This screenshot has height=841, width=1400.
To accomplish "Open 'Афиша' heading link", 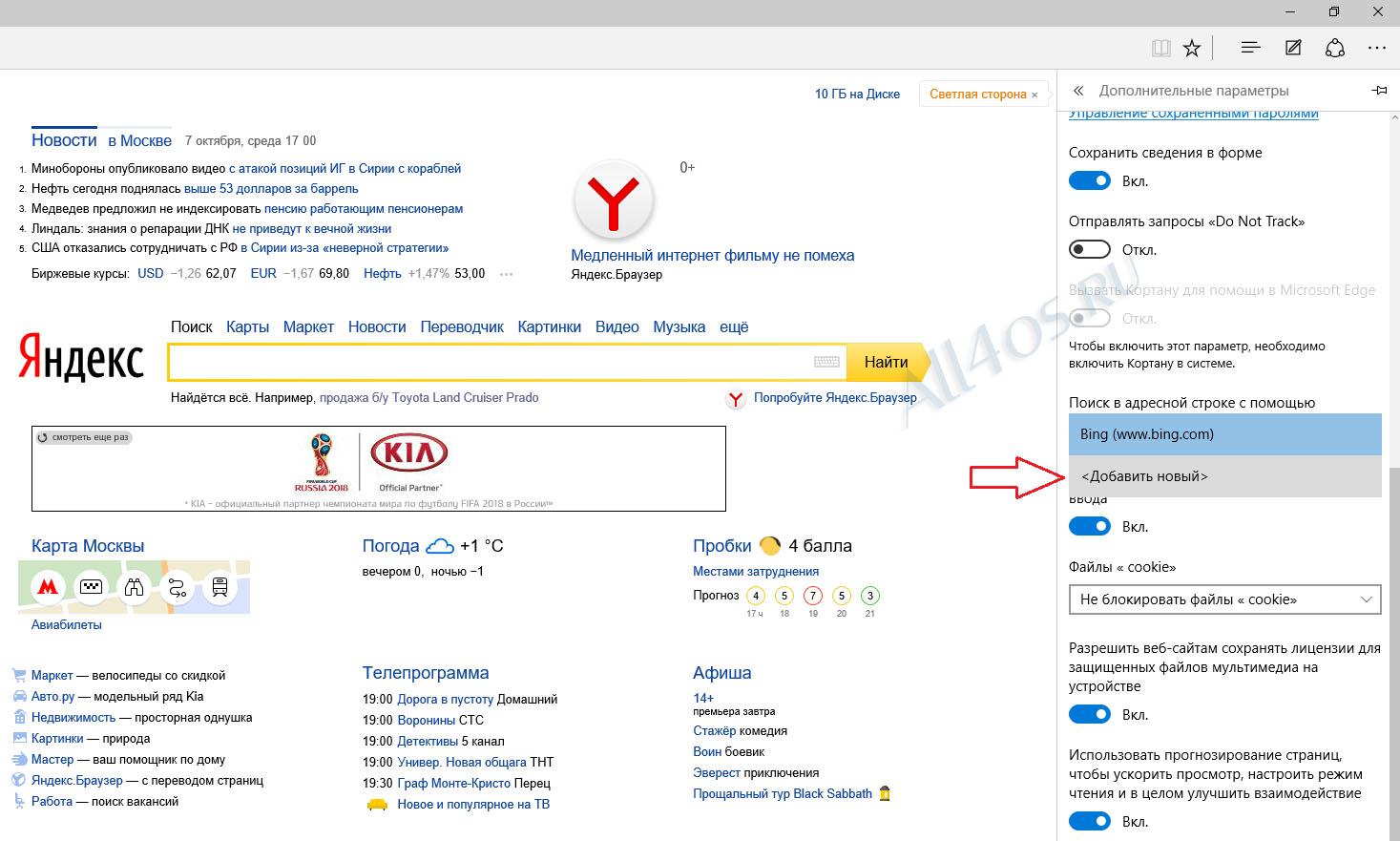I will pos(722,673).
